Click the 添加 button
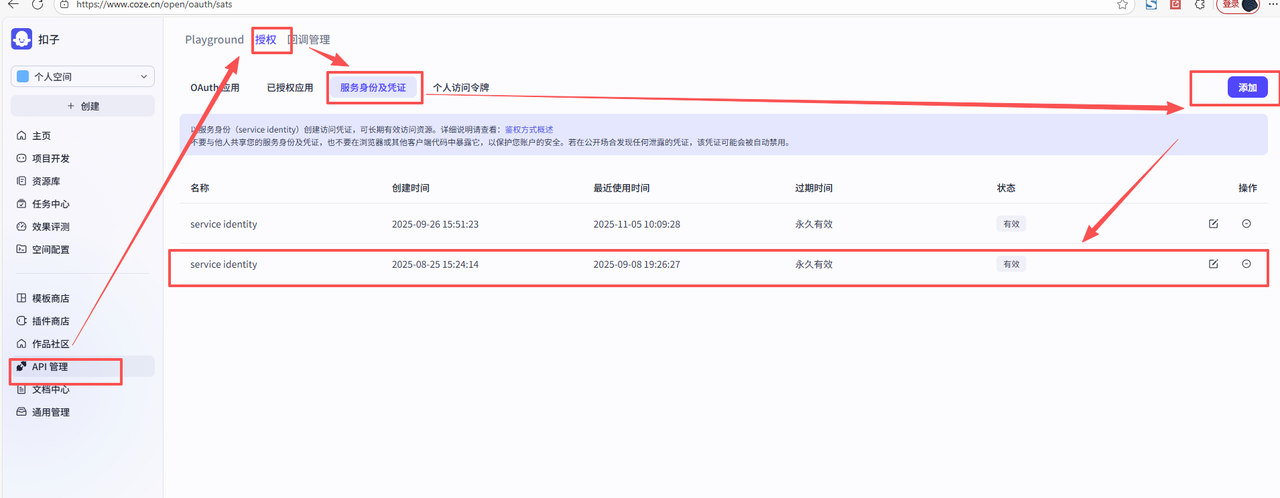The width and height of the screenshot is (1280, 498). [1247, 88]
